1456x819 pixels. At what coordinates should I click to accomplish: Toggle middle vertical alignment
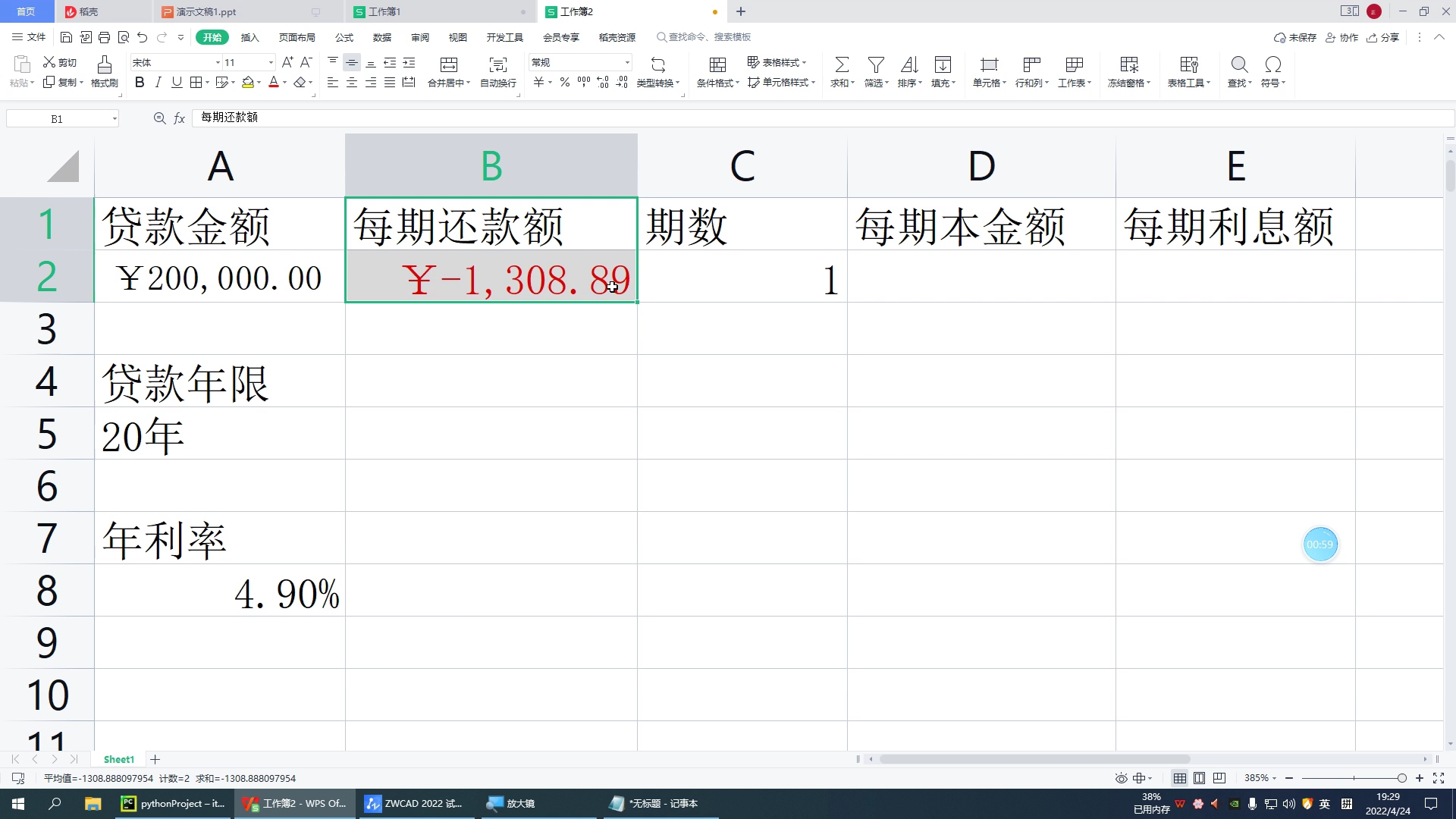(x=352, y=62)
